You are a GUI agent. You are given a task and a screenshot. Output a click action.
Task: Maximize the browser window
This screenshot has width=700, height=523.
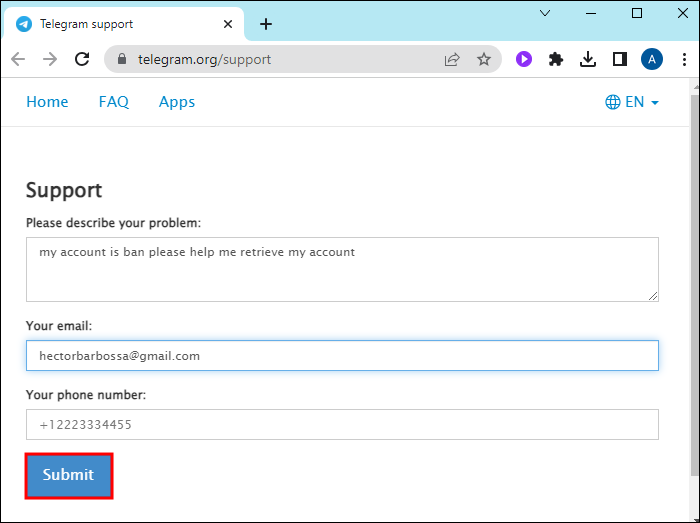click(637, 13)
